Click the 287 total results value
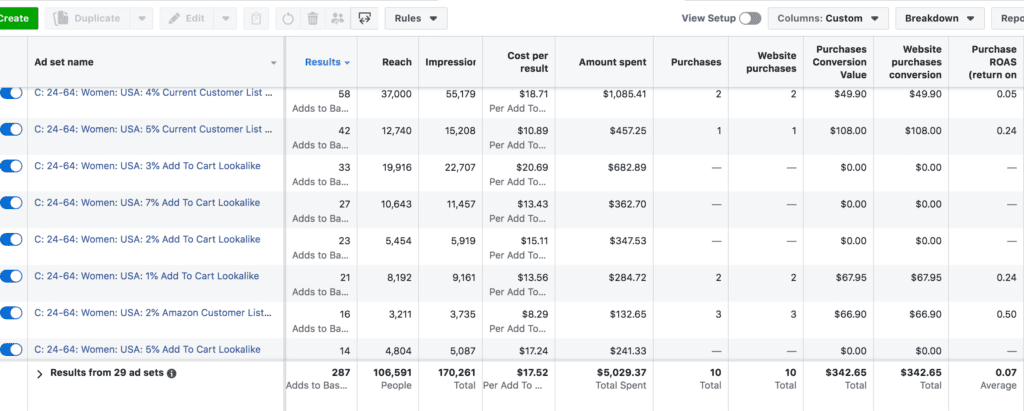This screenshot has width=1024, height=411. [341, 372]
